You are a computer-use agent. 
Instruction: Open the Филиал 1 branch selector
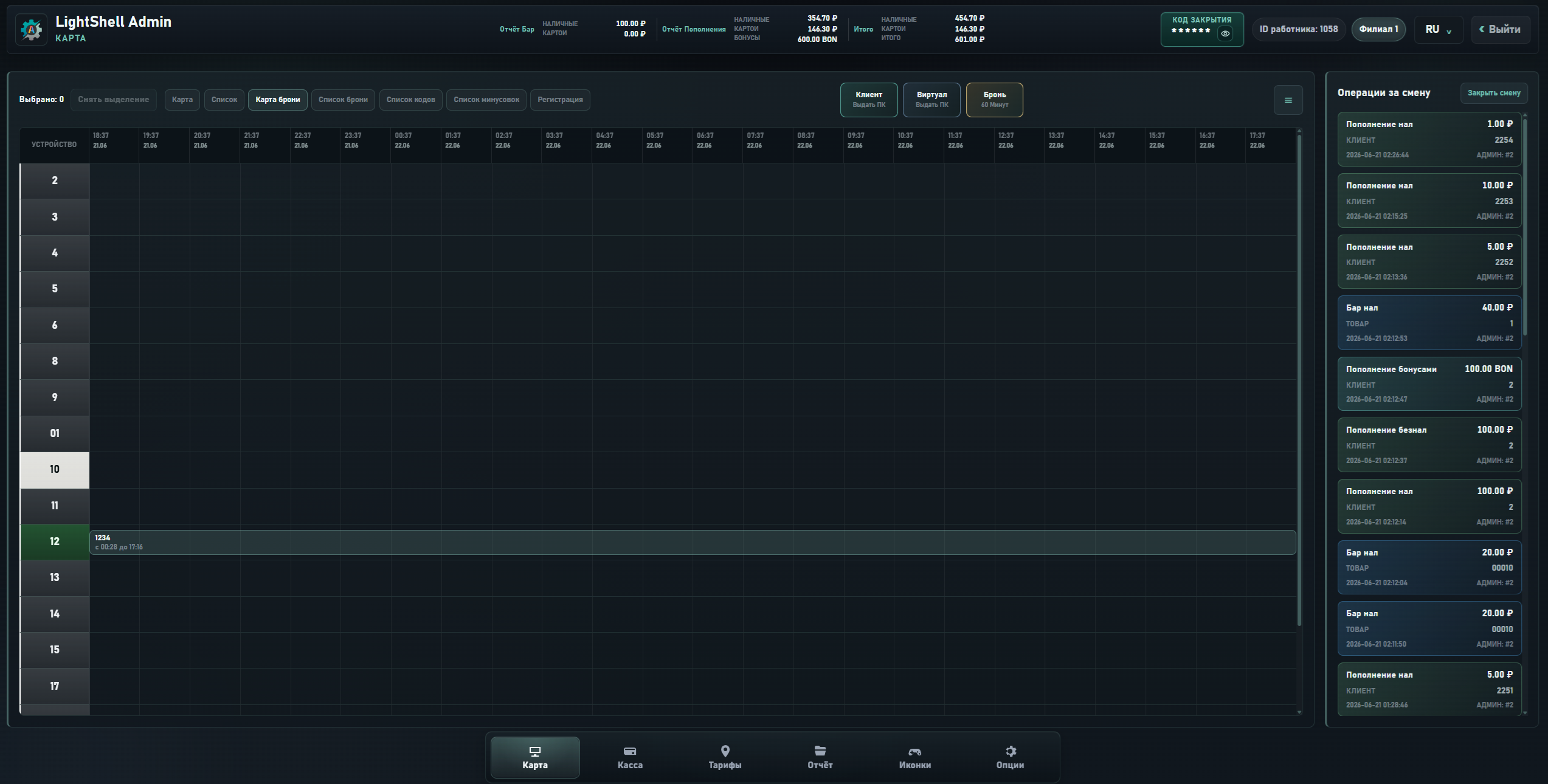1378,29
